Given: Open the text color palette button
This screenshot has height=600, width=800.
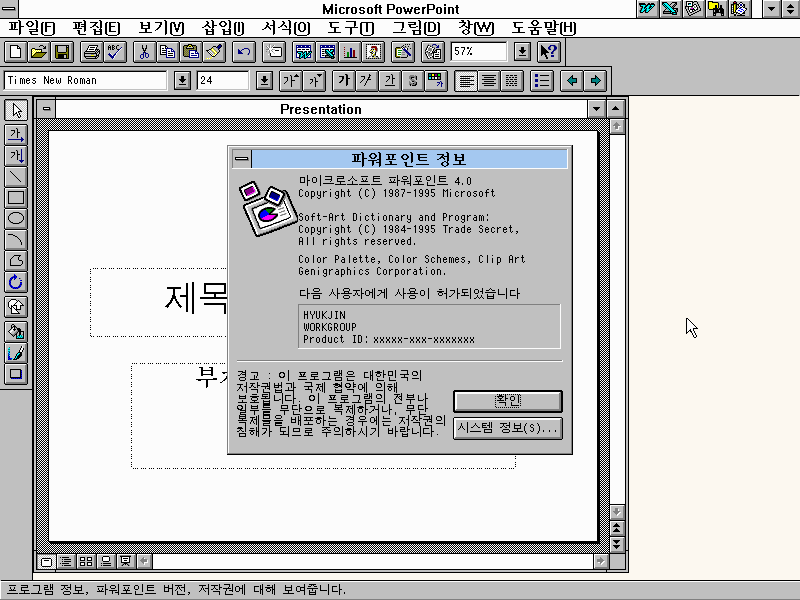Looking at the screenshot, I should click(x=436, y=81).
